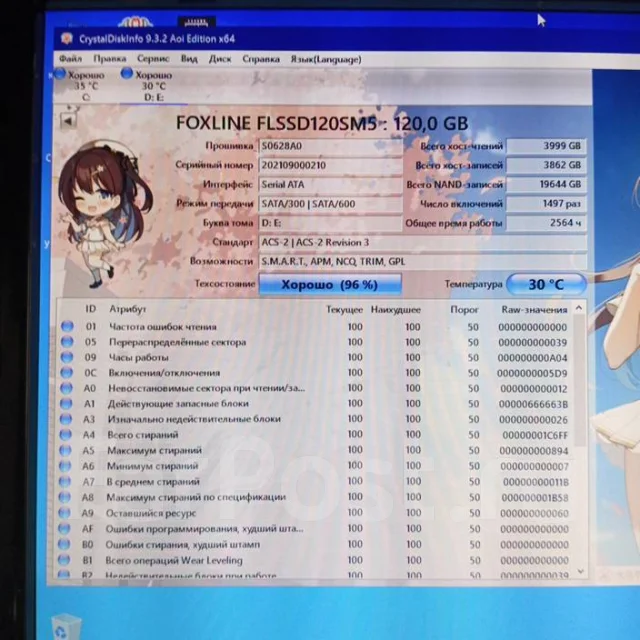Click the status circle for attribute A3
640x640 pixels.
coord(66,419)
